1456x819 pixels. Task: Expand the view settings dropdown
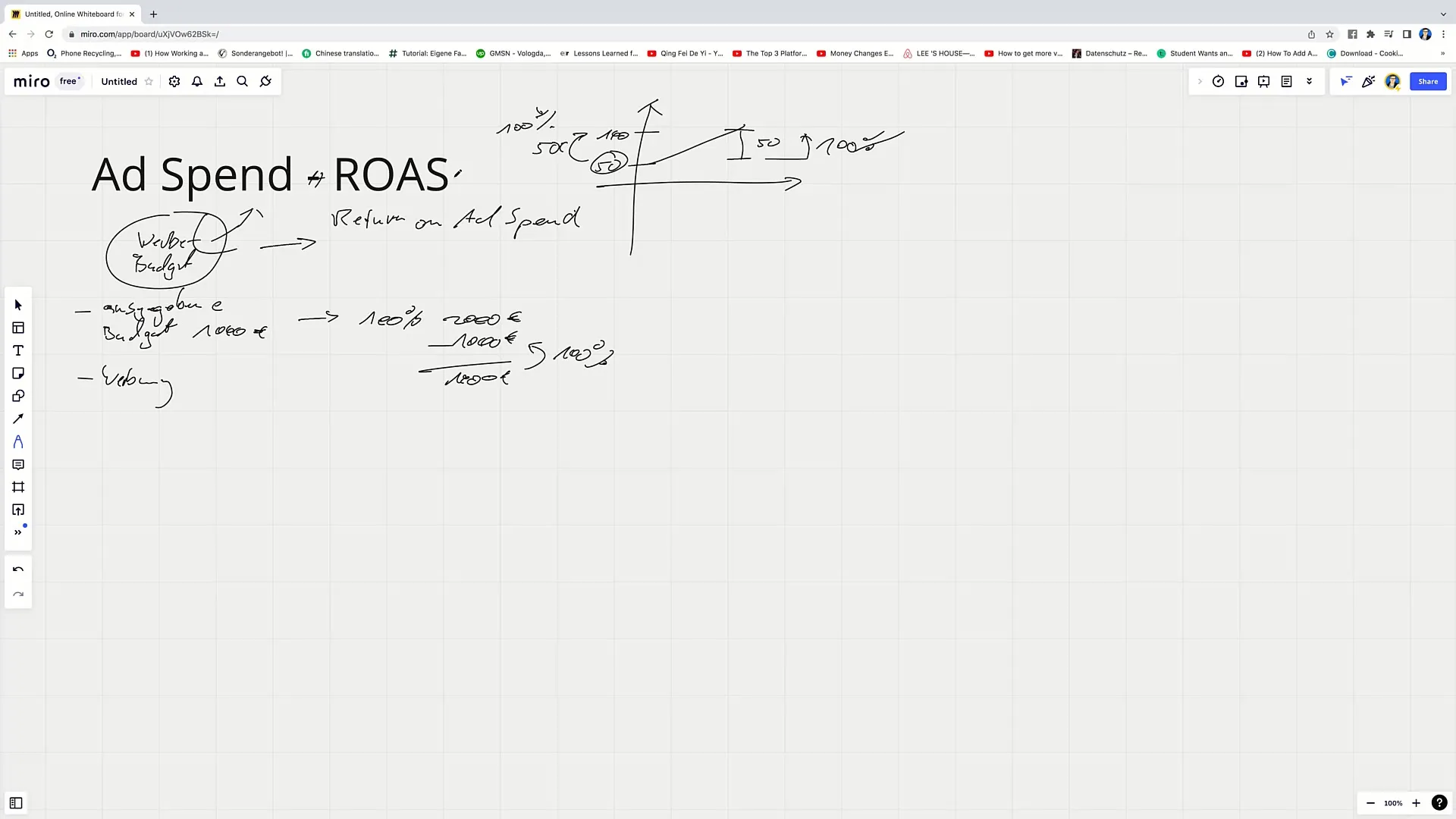coord(1309,81)
